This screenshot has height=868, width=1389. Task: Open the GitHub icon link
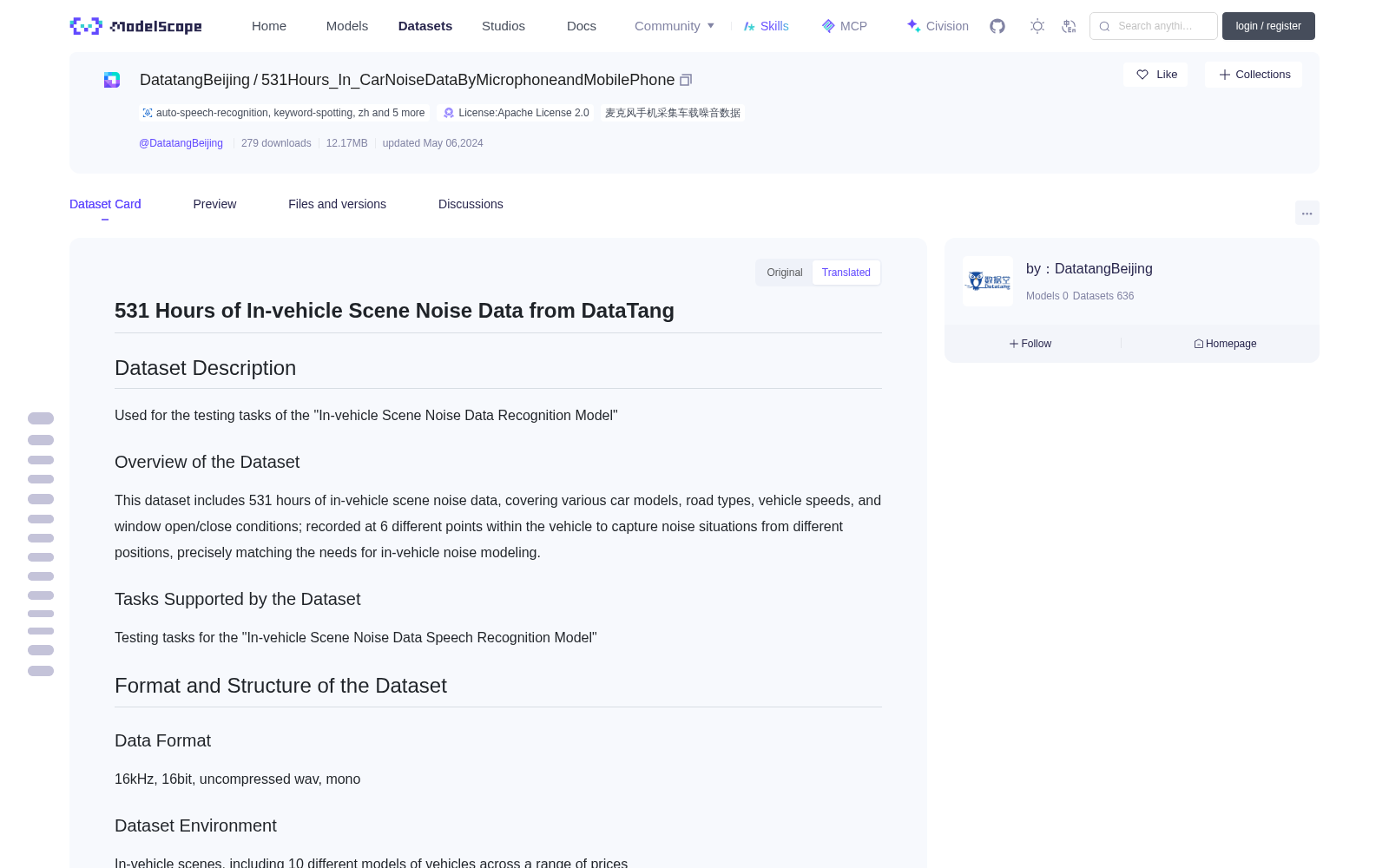(997, 26)
